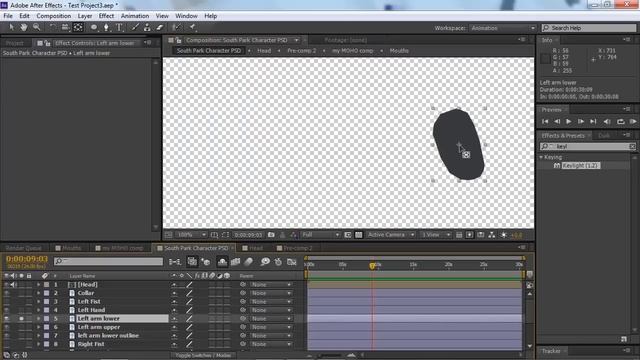Click the transparency grid icon in viewer

coord(358,235)
